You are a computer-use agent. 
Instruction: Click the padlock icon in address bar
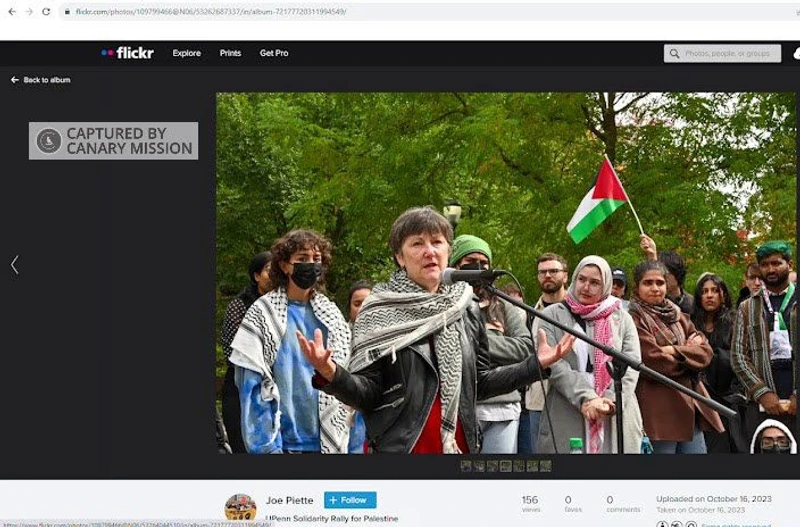(67, 11)
